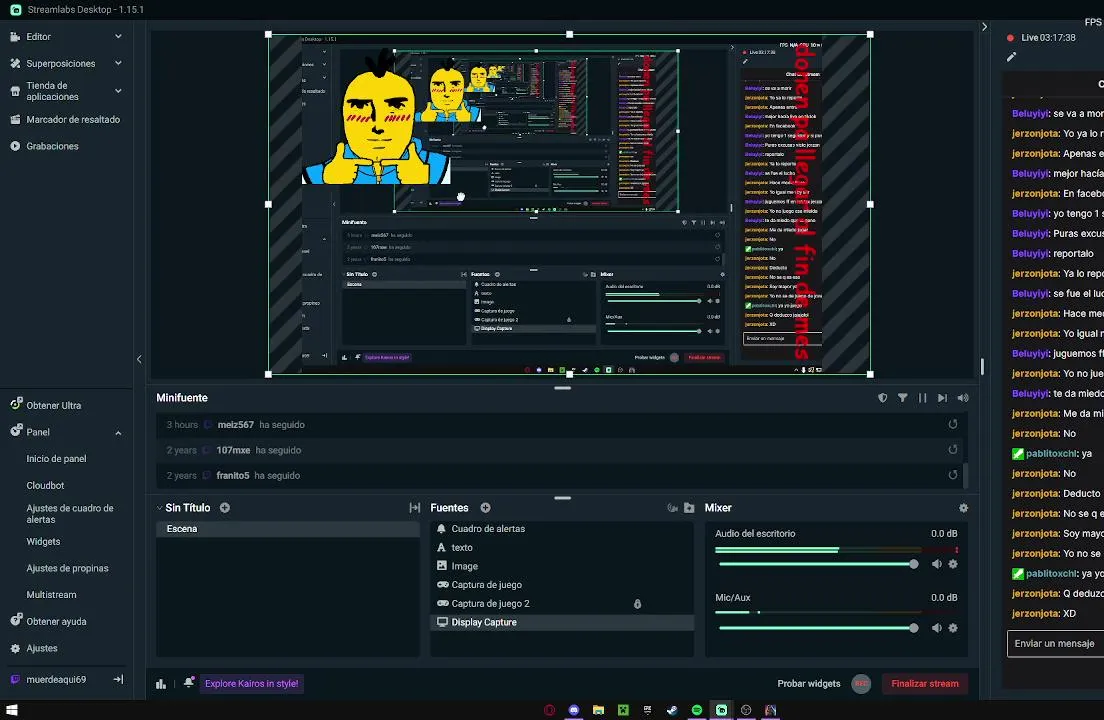Open Widgets page

coord(43,542)
